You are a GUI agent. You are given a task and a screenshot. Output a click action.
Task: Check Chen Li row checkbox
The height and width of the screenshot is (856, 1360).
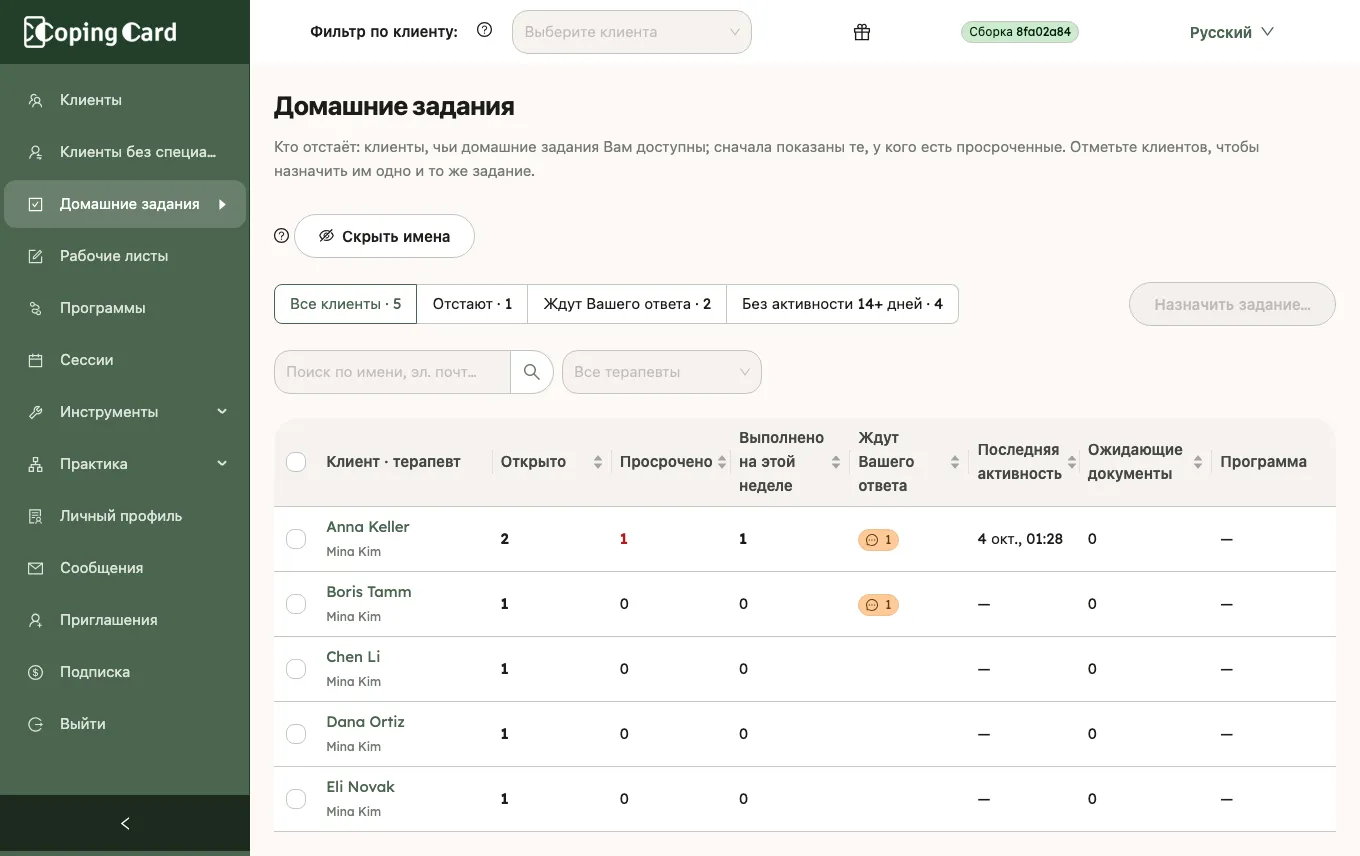[x=296, y=669]
